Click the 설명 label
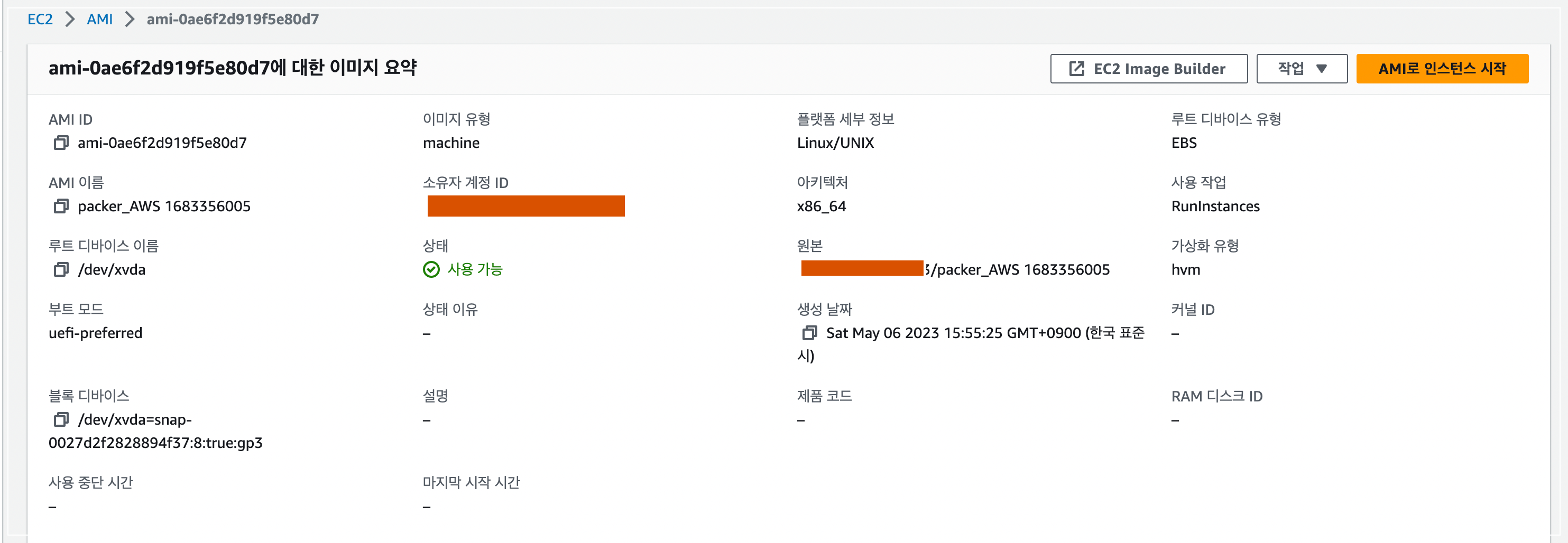The image size is (1568, 543). tap(435, 397)
